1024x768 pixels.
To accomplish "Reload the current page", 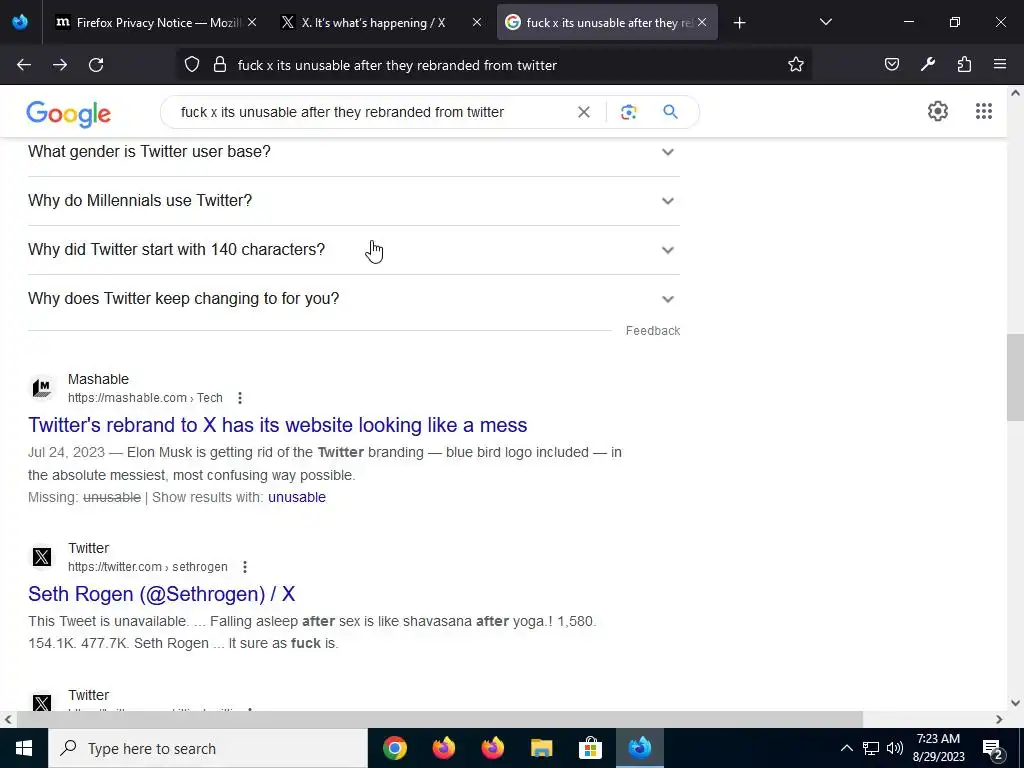I will 96,65.
